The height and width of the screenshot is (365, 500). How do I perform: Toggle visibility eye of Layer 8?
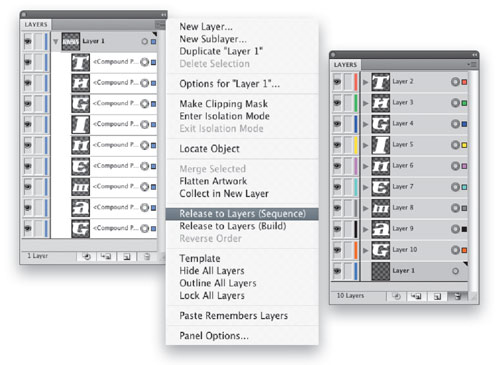(x=337, y=208)
